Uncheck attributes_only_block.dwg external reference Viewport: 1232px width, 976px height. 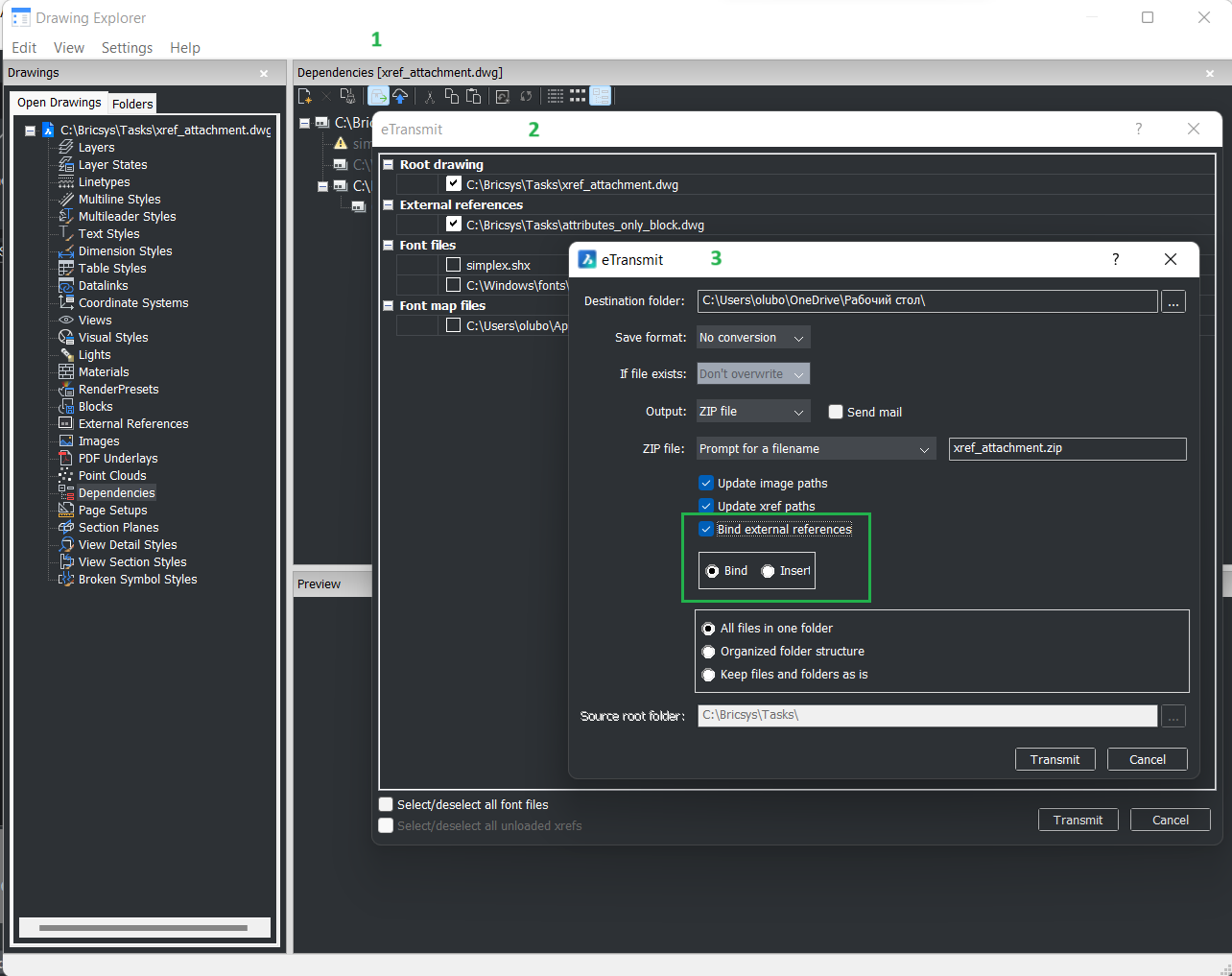[454, 224]
